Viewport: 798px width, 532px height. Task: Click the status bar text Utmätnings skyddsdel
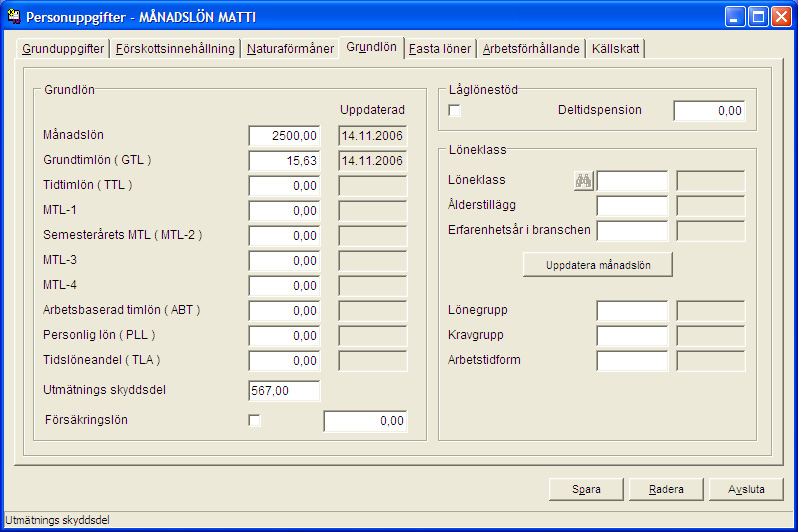pos(57,520)
